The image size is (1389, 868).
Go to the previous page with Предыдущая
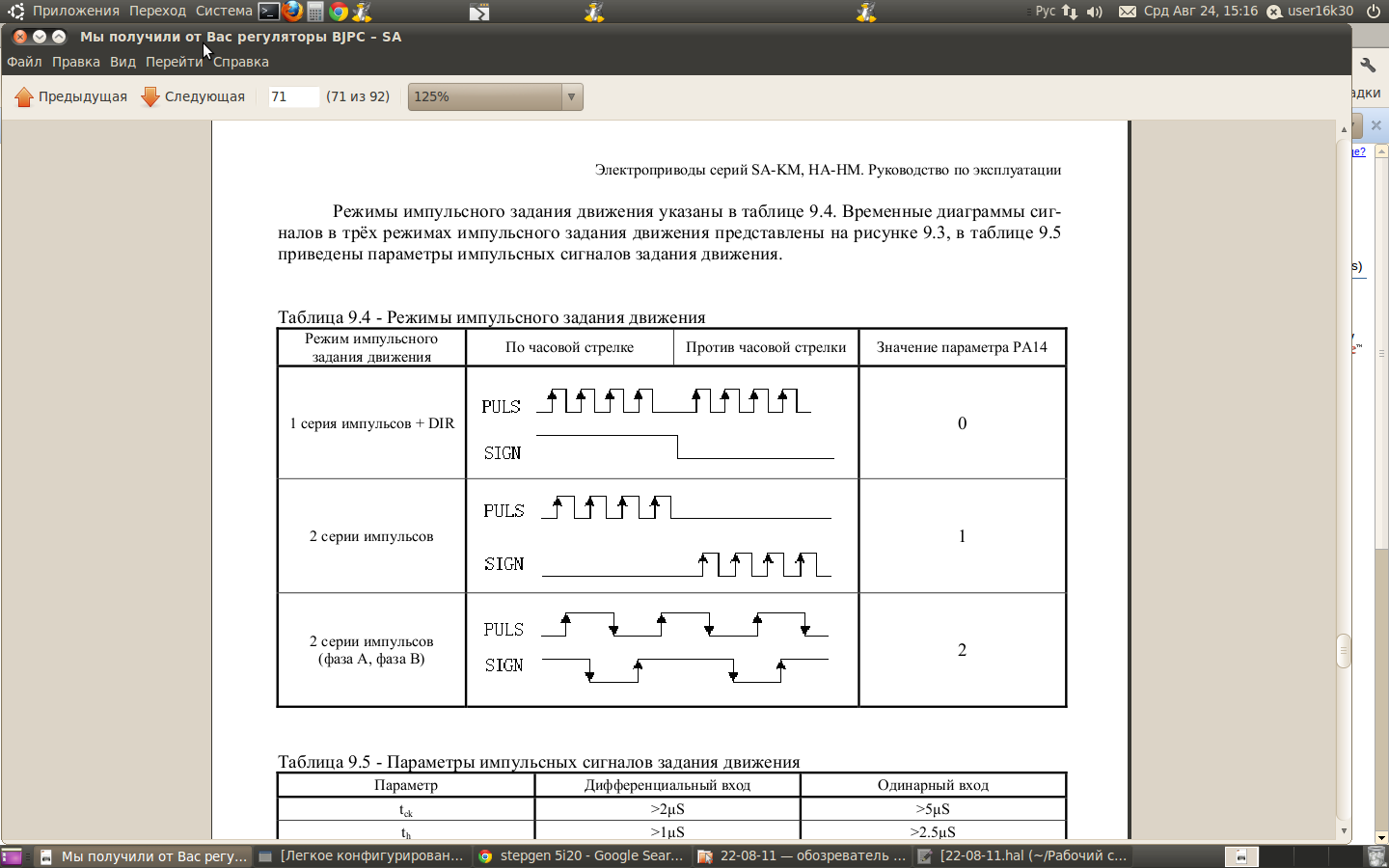pyautogui.click(x=71, y=96)
